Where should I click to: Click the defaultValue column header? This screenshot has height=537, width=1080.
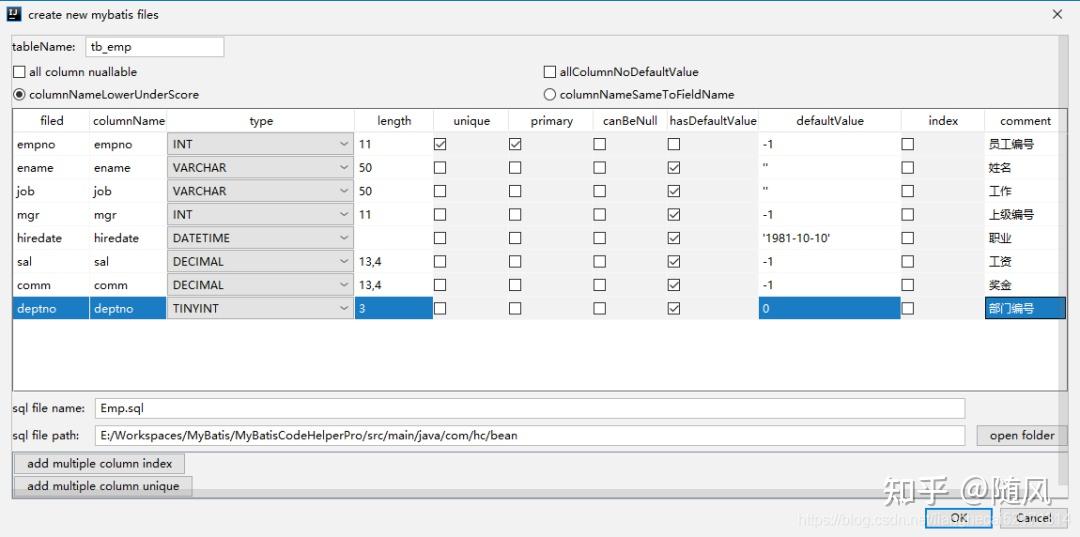[x=829, y=120]
